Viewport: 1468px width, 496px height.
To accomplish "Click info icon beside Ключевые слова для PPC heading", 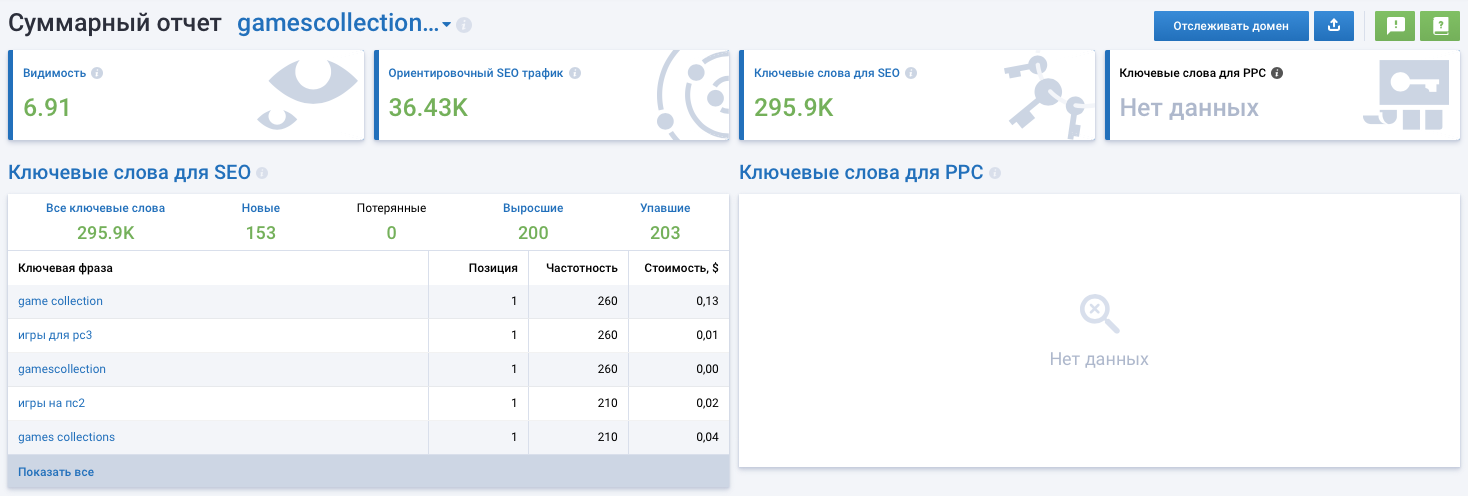I will (994, 173).
